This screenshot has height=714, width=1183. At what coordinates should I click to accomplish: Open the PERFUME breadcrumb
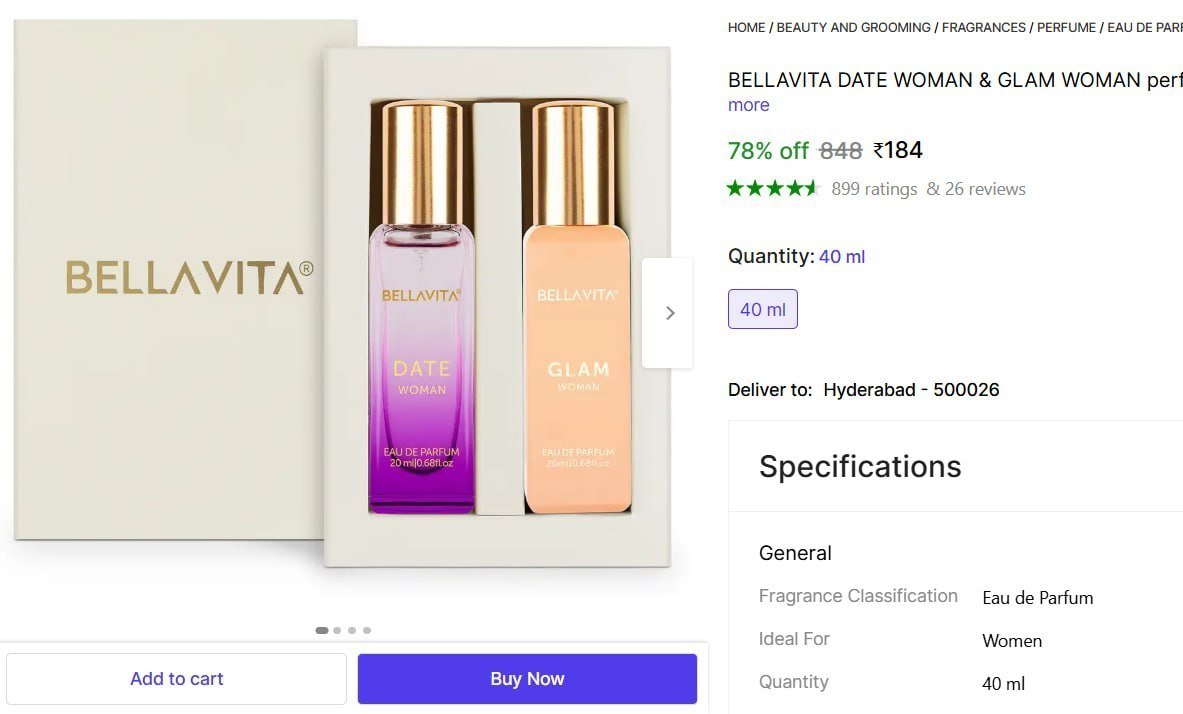click(1067, 27)
